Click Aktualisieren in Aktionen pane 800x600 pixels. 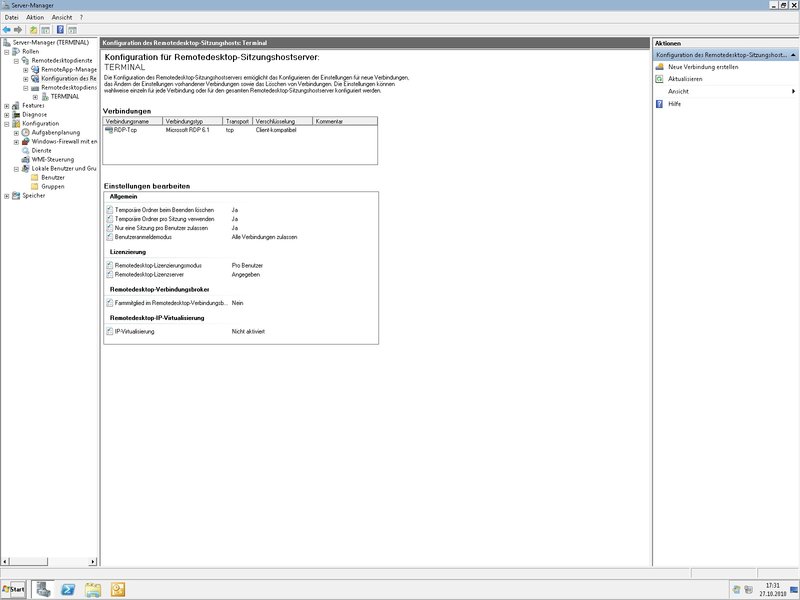[685, 79]
